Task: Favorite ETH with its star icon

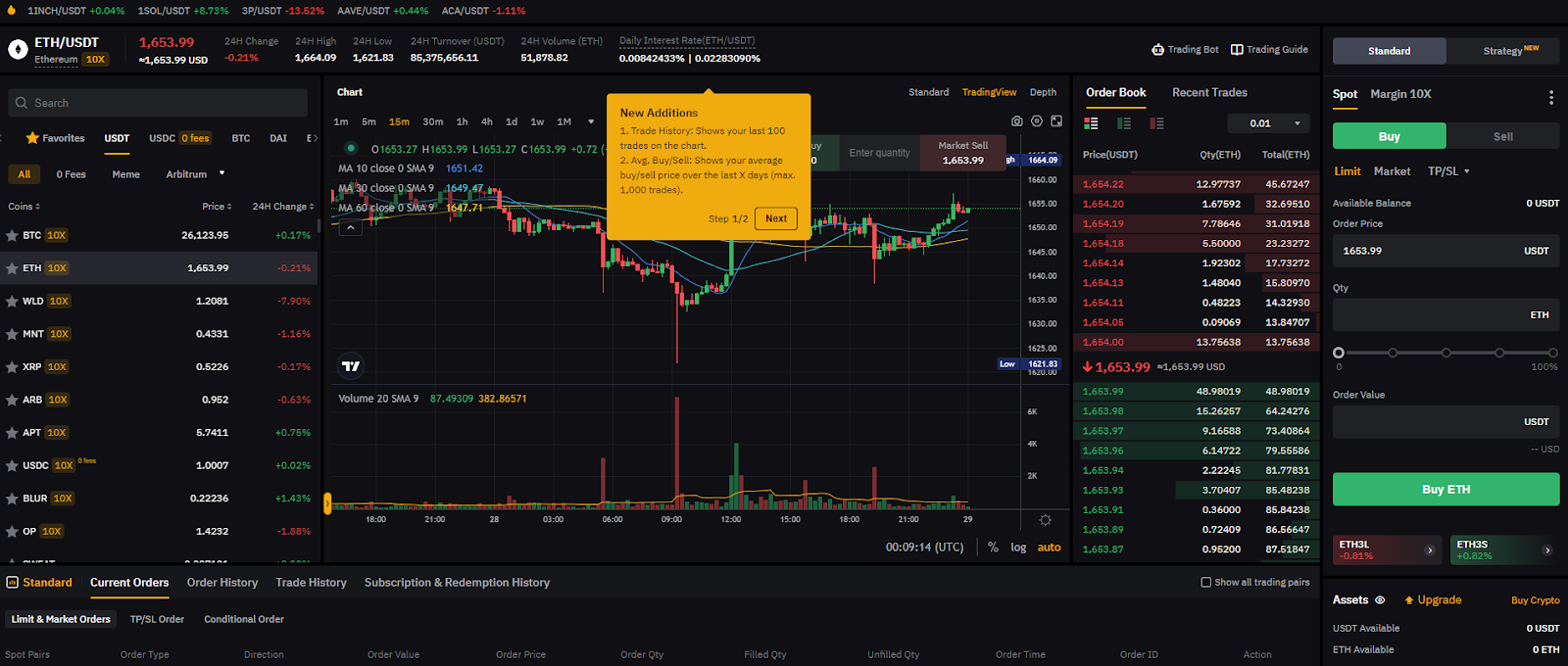Action: tap(12, 268)
